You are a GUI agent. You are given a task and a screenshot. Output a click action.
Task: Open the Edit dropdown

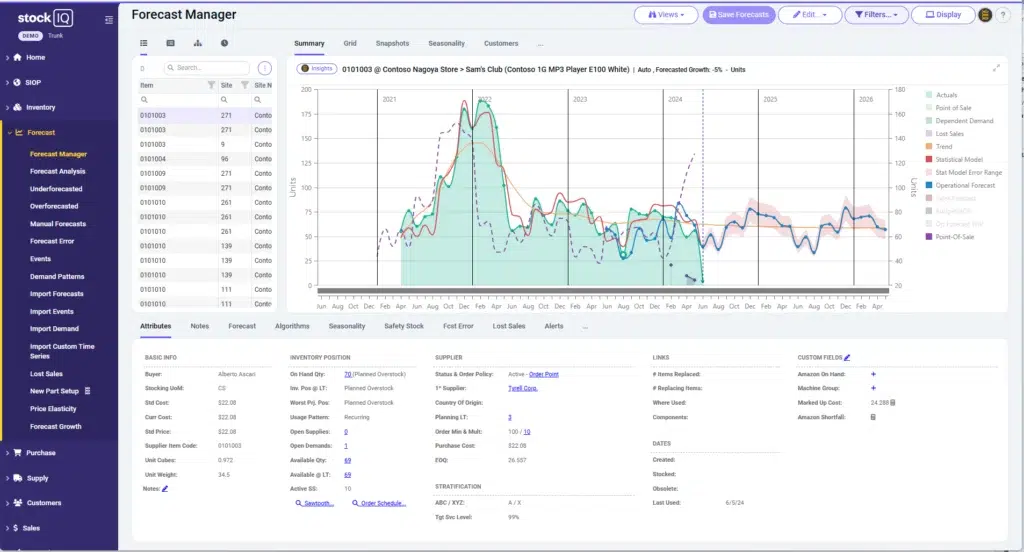[809, 15]
